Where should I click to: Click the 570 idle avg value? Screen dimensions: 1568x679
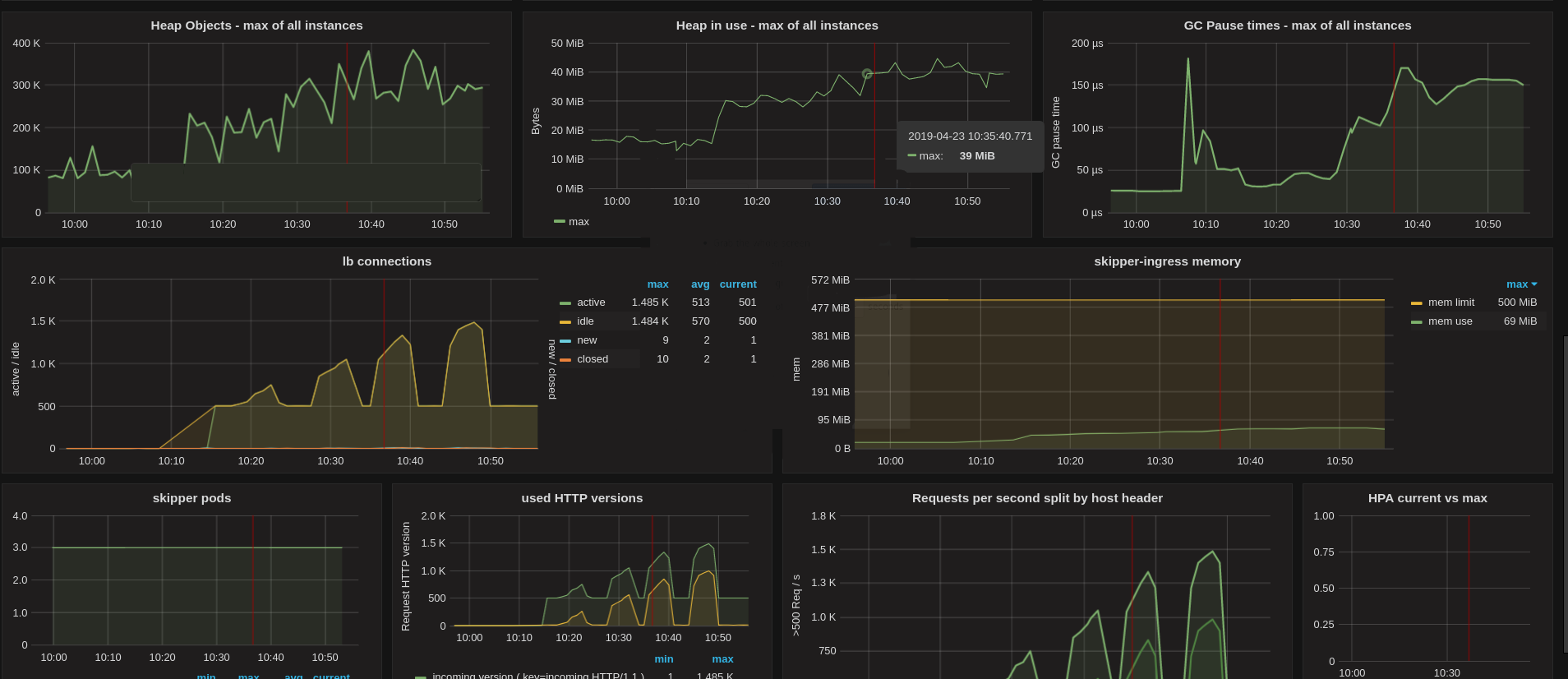pos(700,321)
